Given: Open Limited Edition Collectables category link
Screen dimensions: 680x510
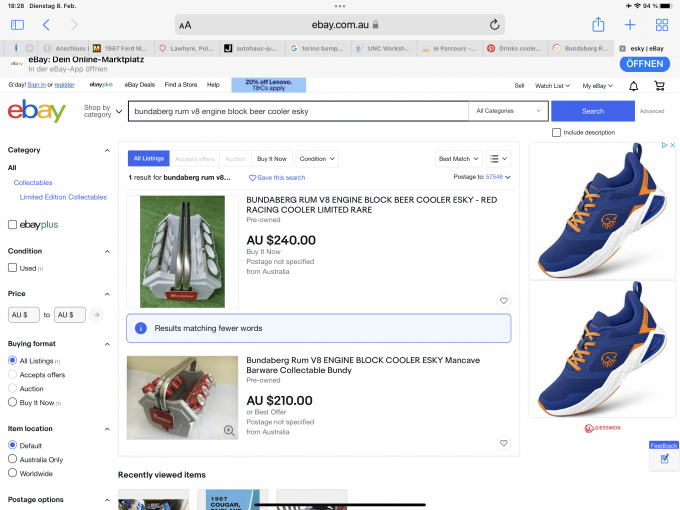Looking at the screenshot, I should click(x=63, y=197).
